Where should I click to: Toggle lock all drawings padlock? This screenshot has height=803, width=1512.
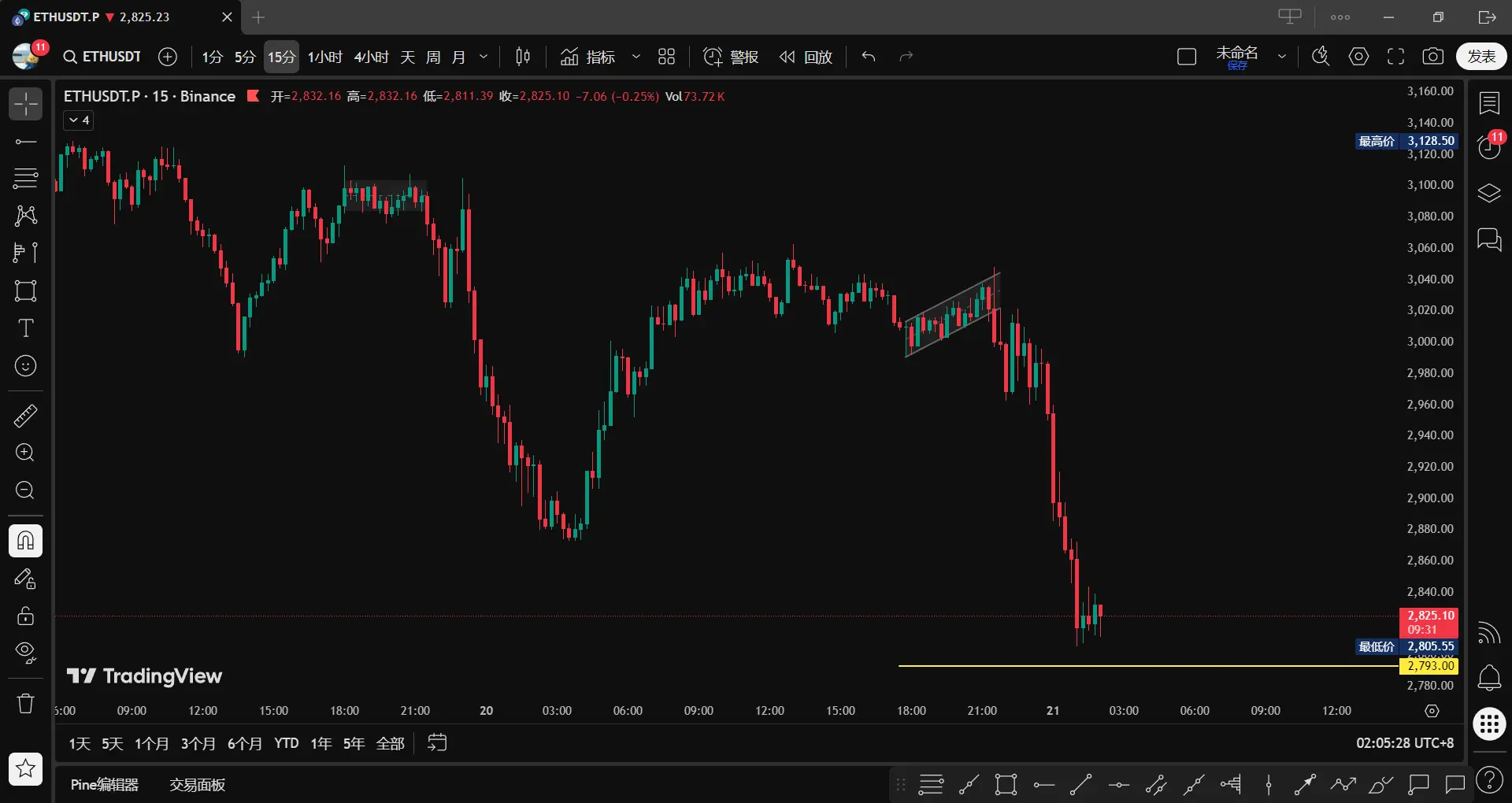(x=25, y=616)
